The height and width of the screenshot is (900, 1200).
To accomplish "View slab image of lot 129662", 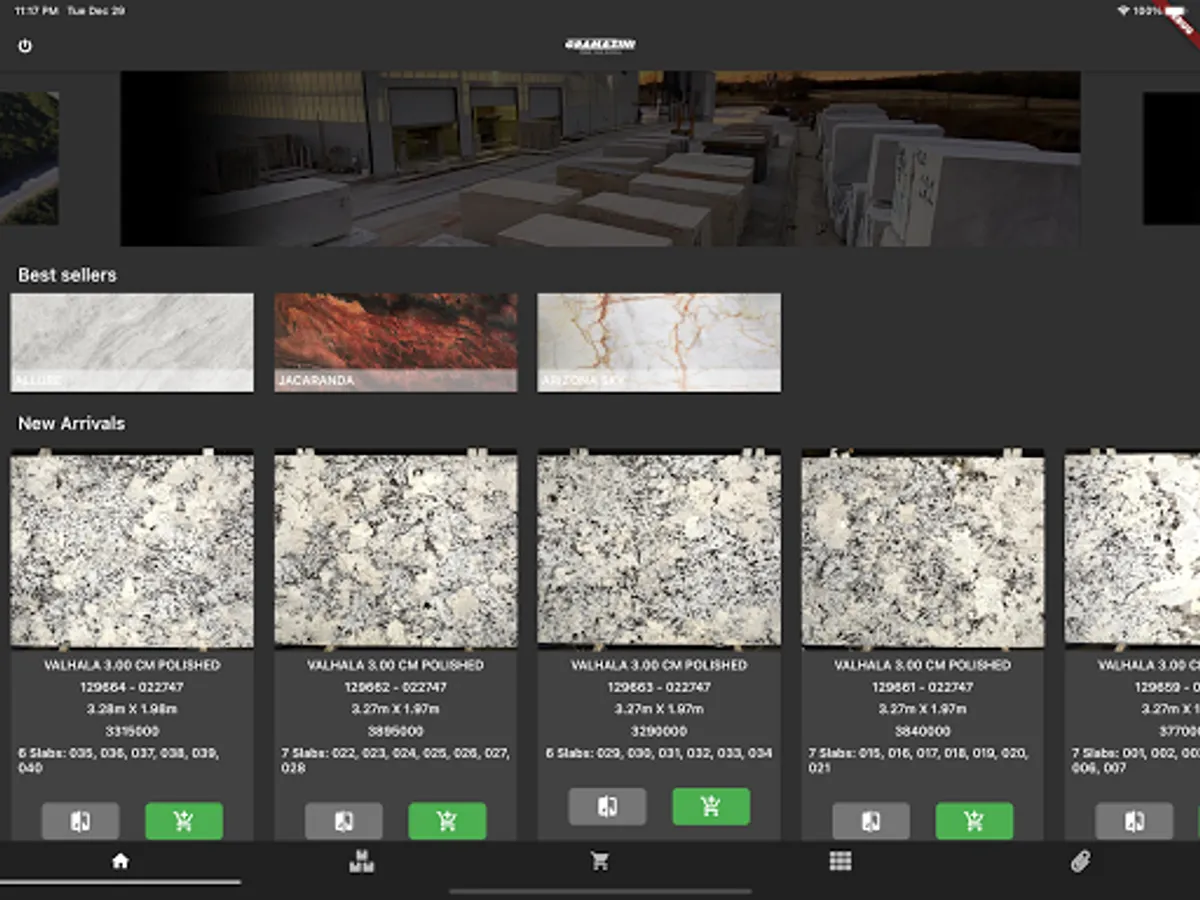I will (x=396, y=549).
